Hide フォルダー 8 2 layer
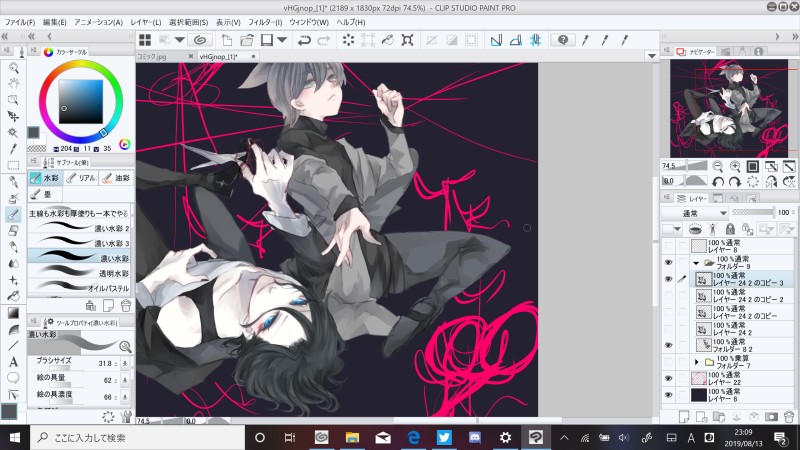This screenshot has width=800, height=450. tap(668, 345)
